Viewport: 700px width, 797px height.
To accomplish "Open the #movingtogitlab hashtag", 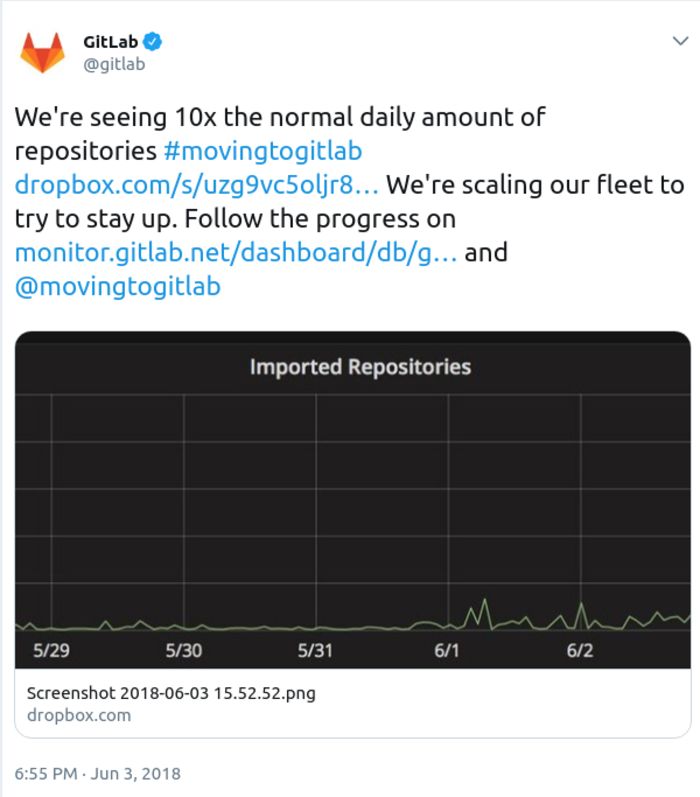I will pyautogui.click(x=263, y=151).
